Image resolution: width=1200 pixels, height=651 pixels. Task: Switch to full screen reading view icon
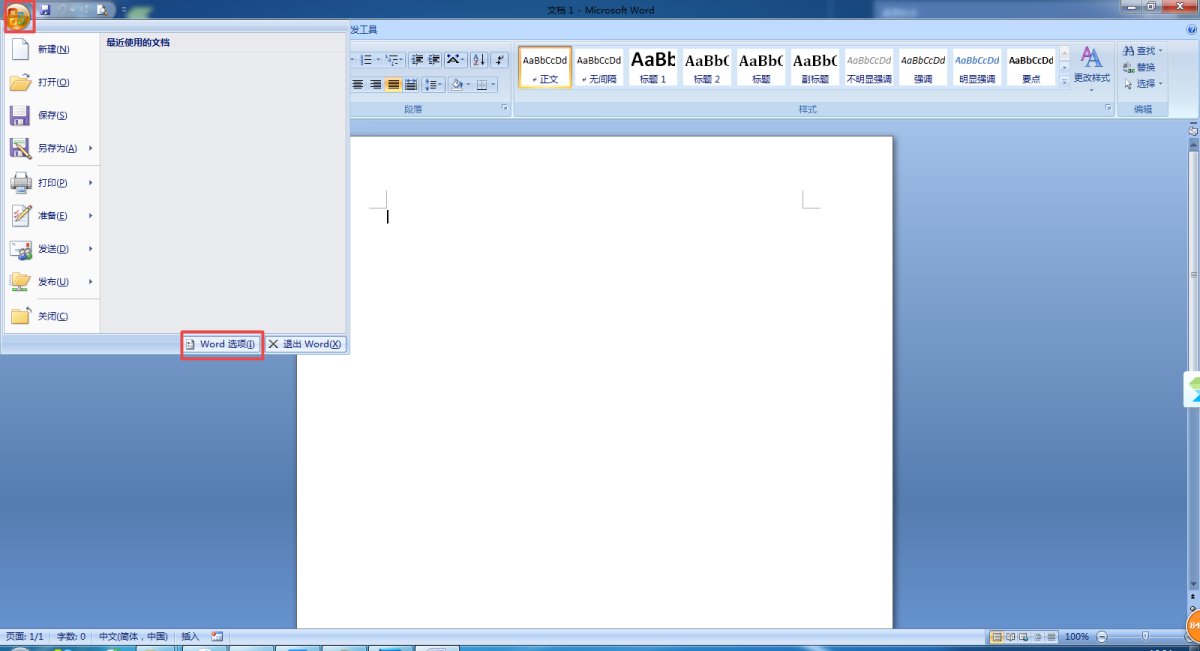(1010, 637)
